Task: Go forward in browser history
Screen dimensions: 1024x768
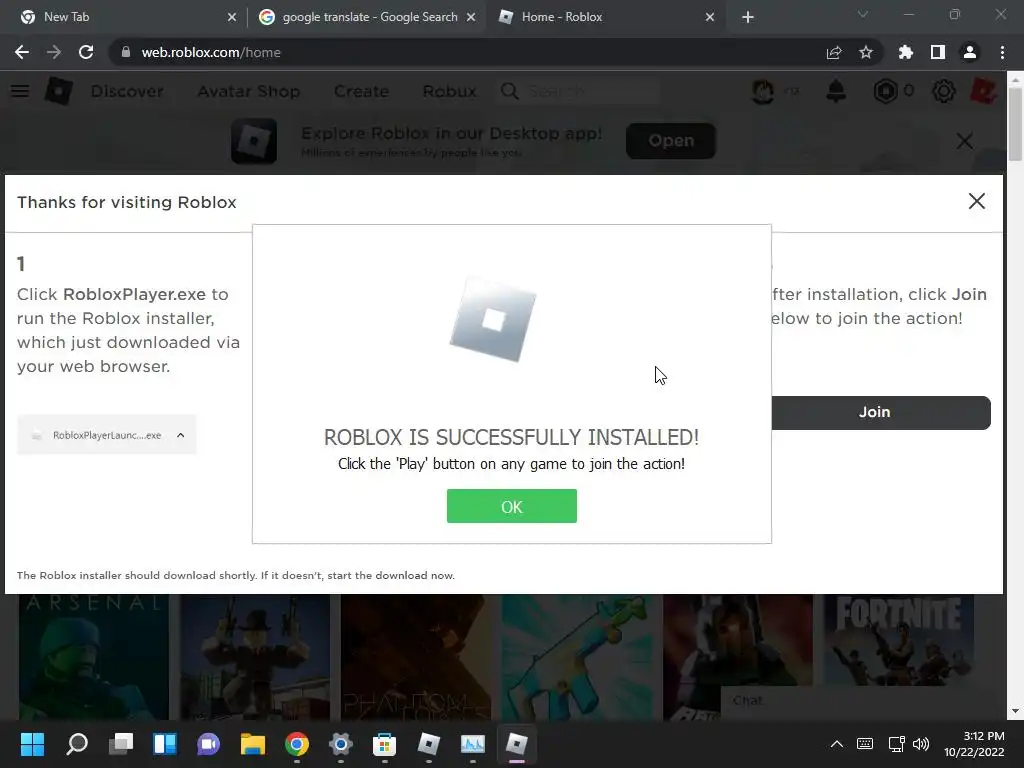Action: 54,52
